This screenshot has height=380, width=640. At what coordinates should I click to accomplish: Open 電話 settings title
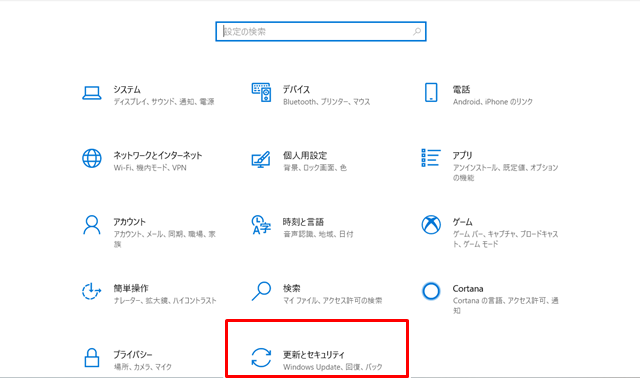[x=461, y=89]
